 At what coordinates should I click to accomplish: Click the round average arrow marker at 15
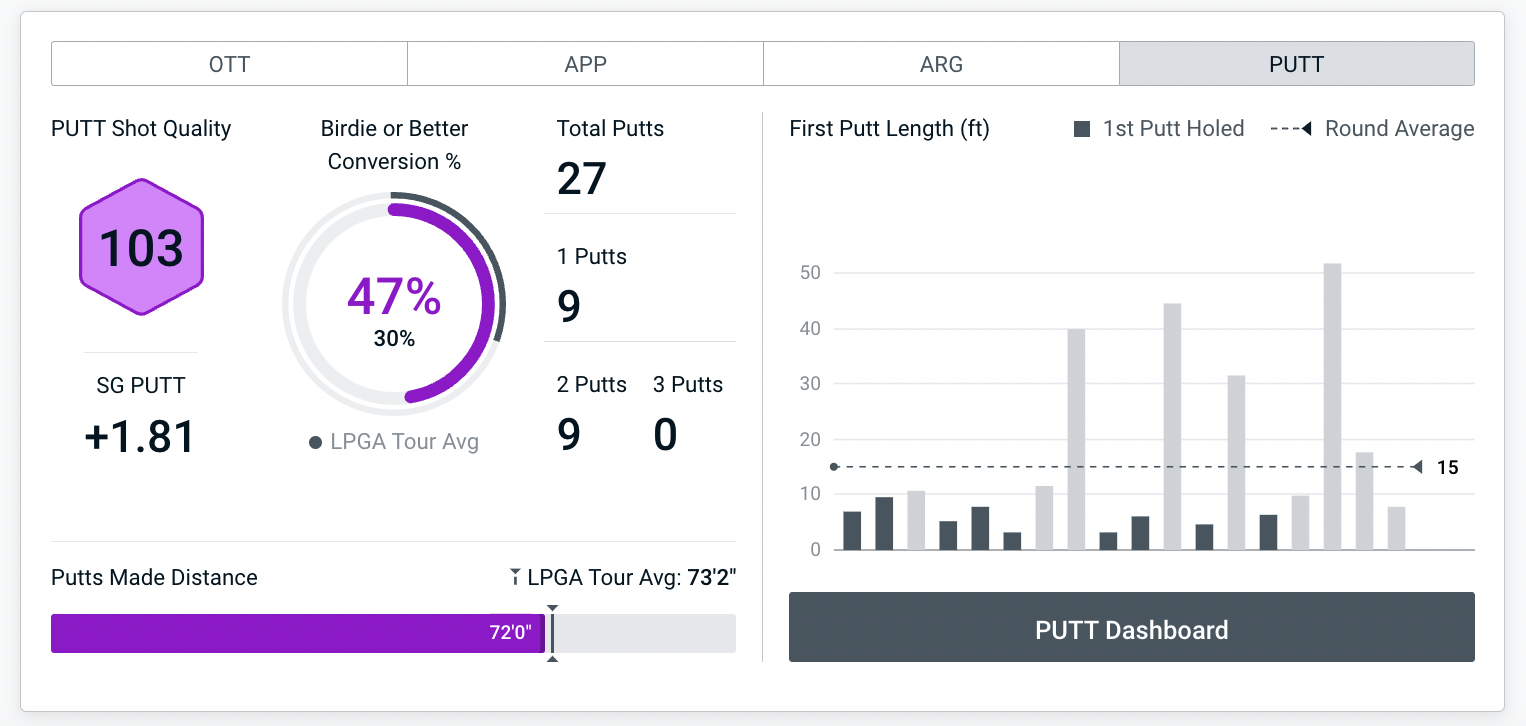1416,467
